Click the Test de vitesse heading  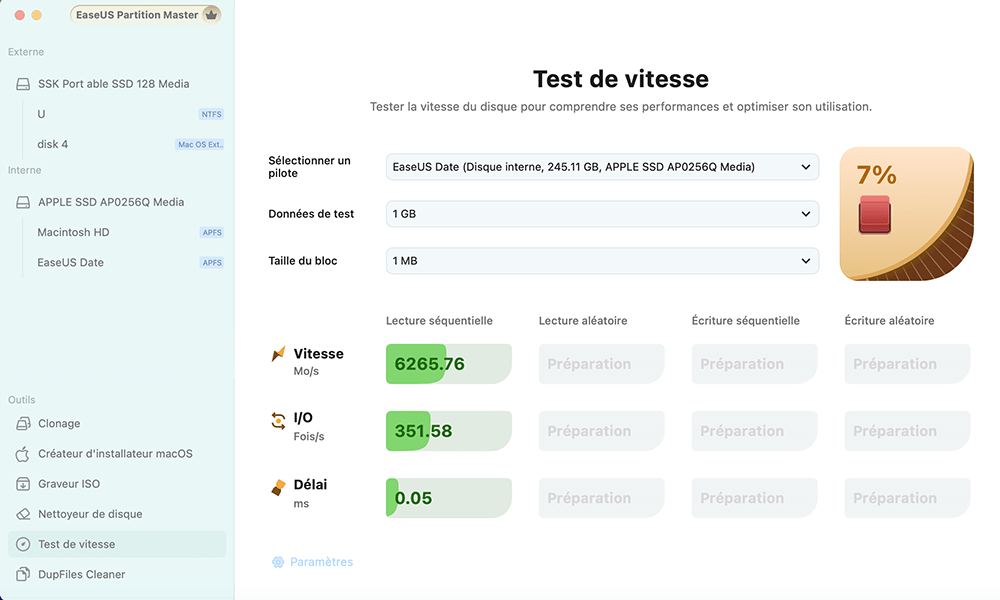click(621, 79)
